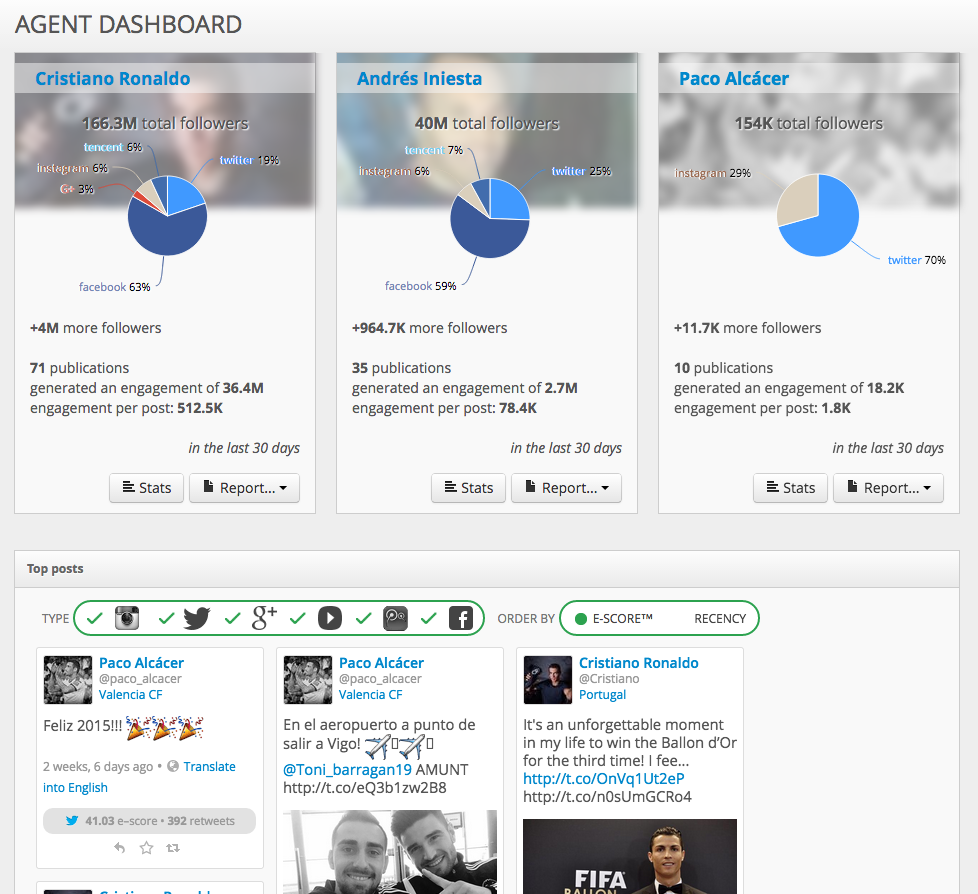Click '41.03 e-score • 392 retweets' bar

[149, 821]
